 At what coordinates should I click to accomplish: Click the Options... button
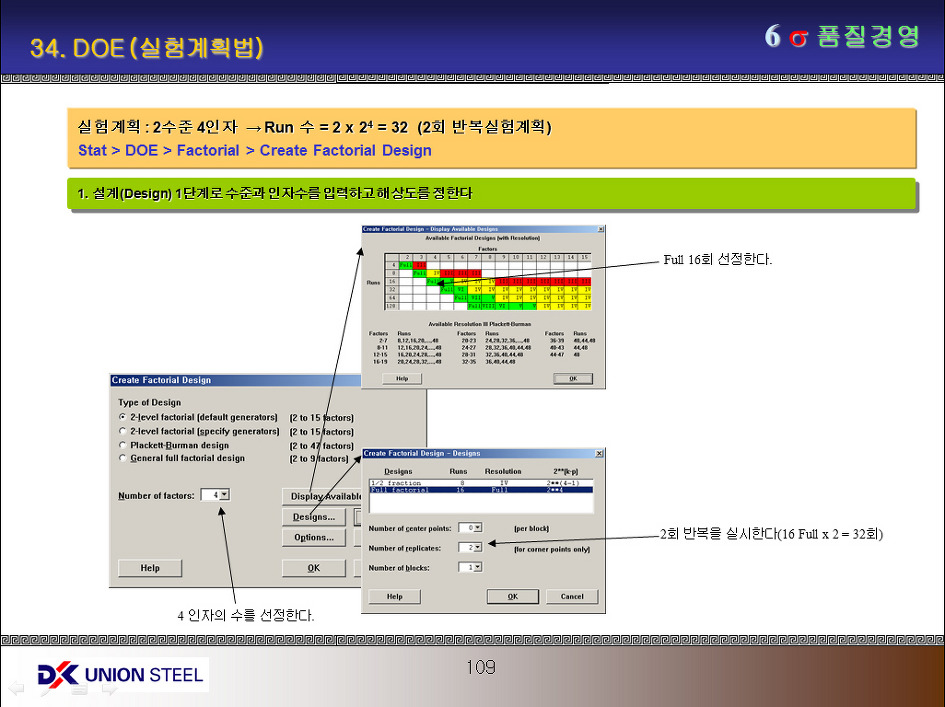point(313,537)
